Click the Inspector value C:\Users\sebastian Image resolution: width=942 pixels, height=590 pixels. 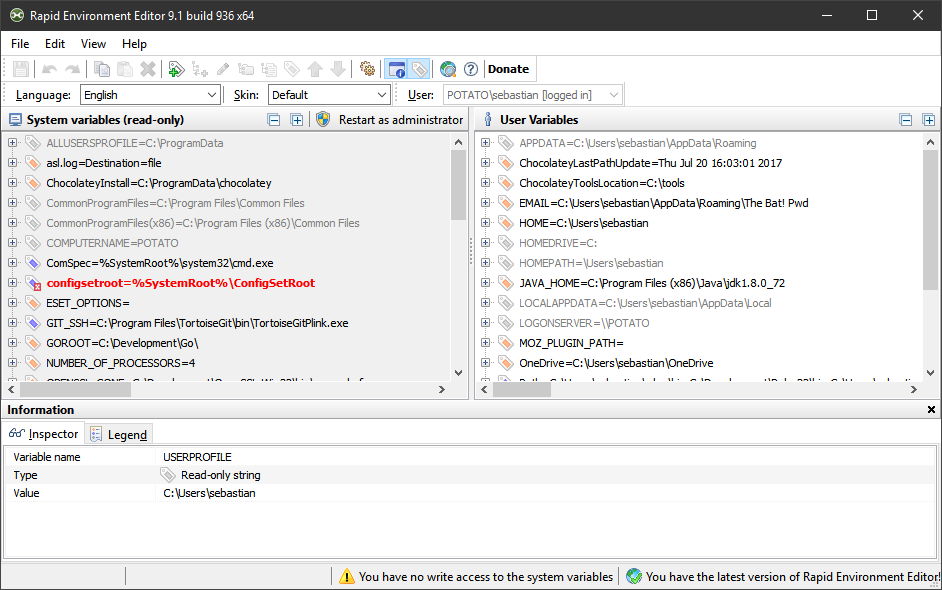point(209,493)
